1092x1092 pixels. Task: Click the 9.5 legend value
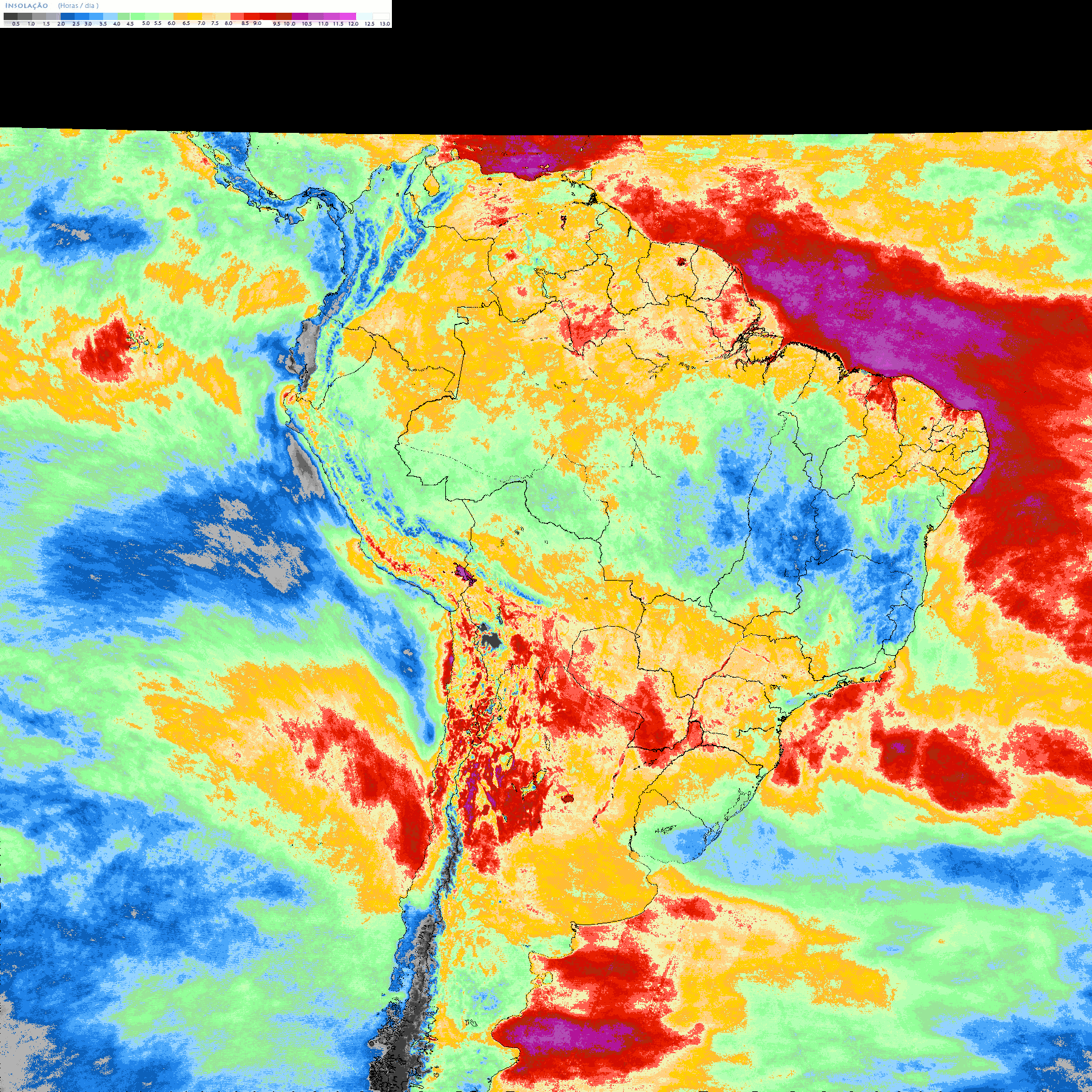(x=277, y=24)
